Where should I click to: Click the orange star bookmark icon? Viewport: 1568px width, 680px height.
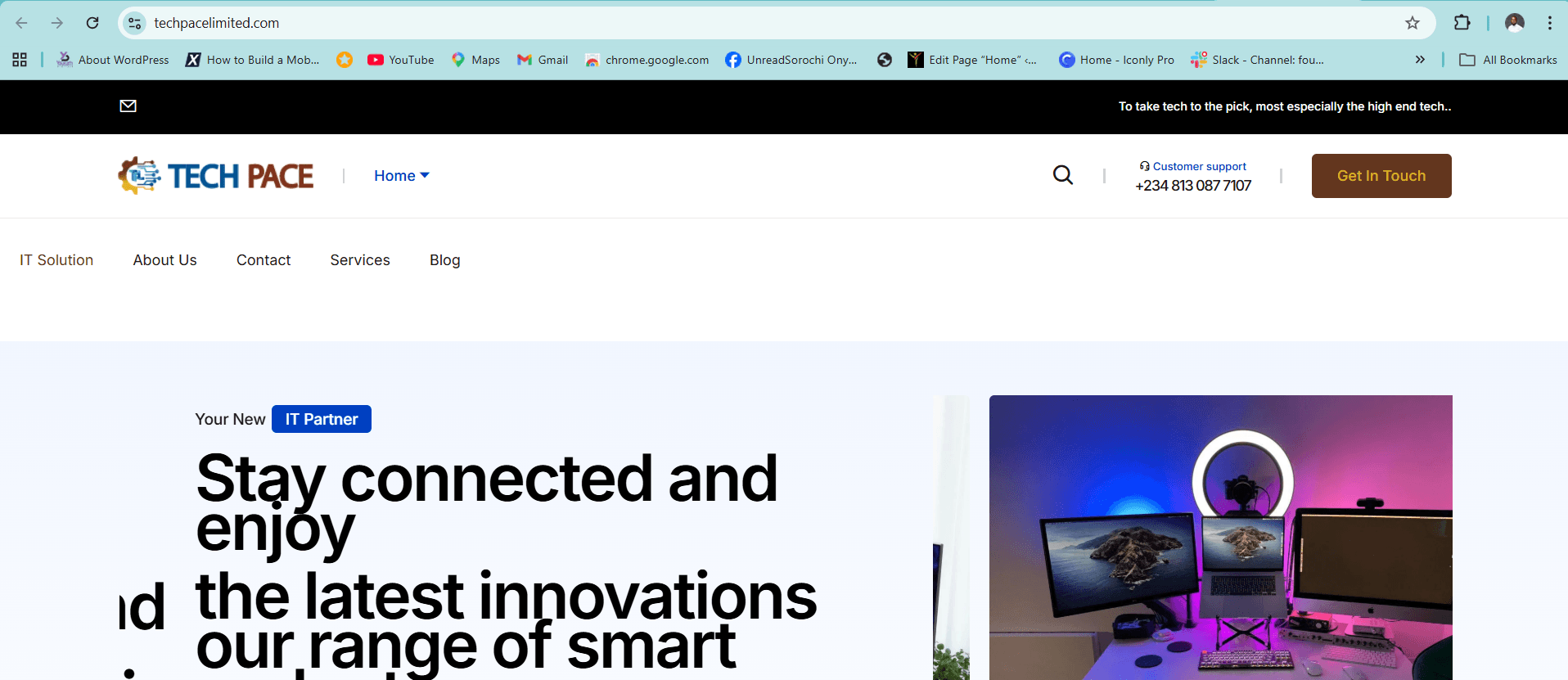click(x=345, y=60)
